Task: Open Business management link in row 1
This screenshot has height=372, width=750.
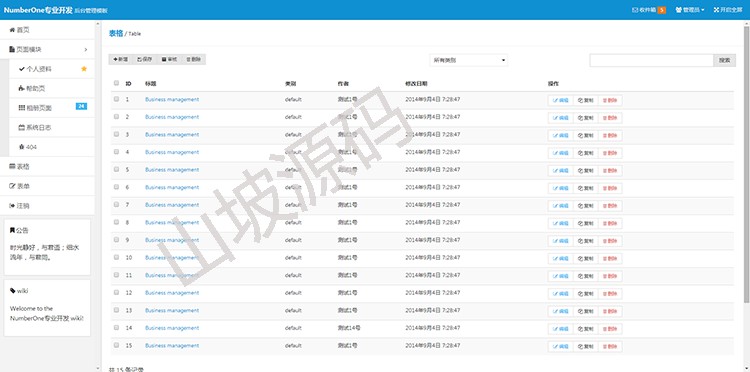Action: [172, 99]
